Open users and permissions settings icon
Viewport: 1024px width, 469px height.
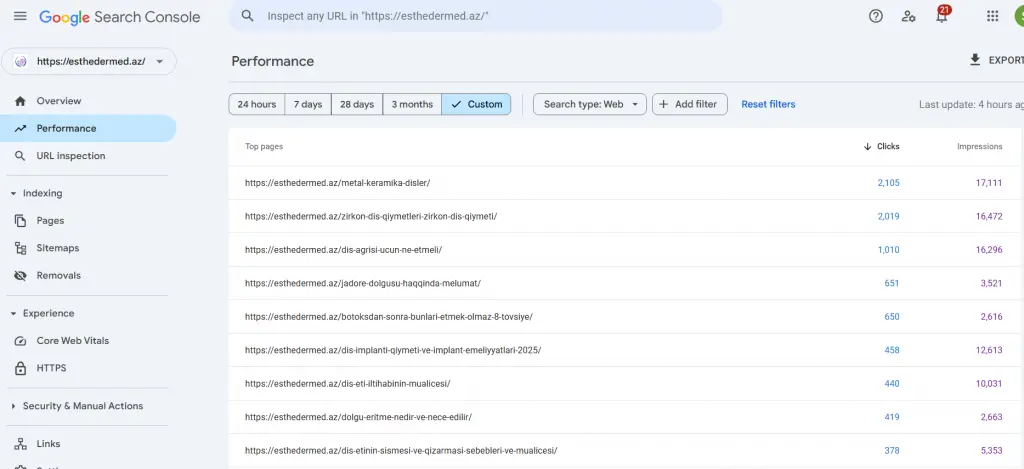pyautogui.click(x=908, y=16)
